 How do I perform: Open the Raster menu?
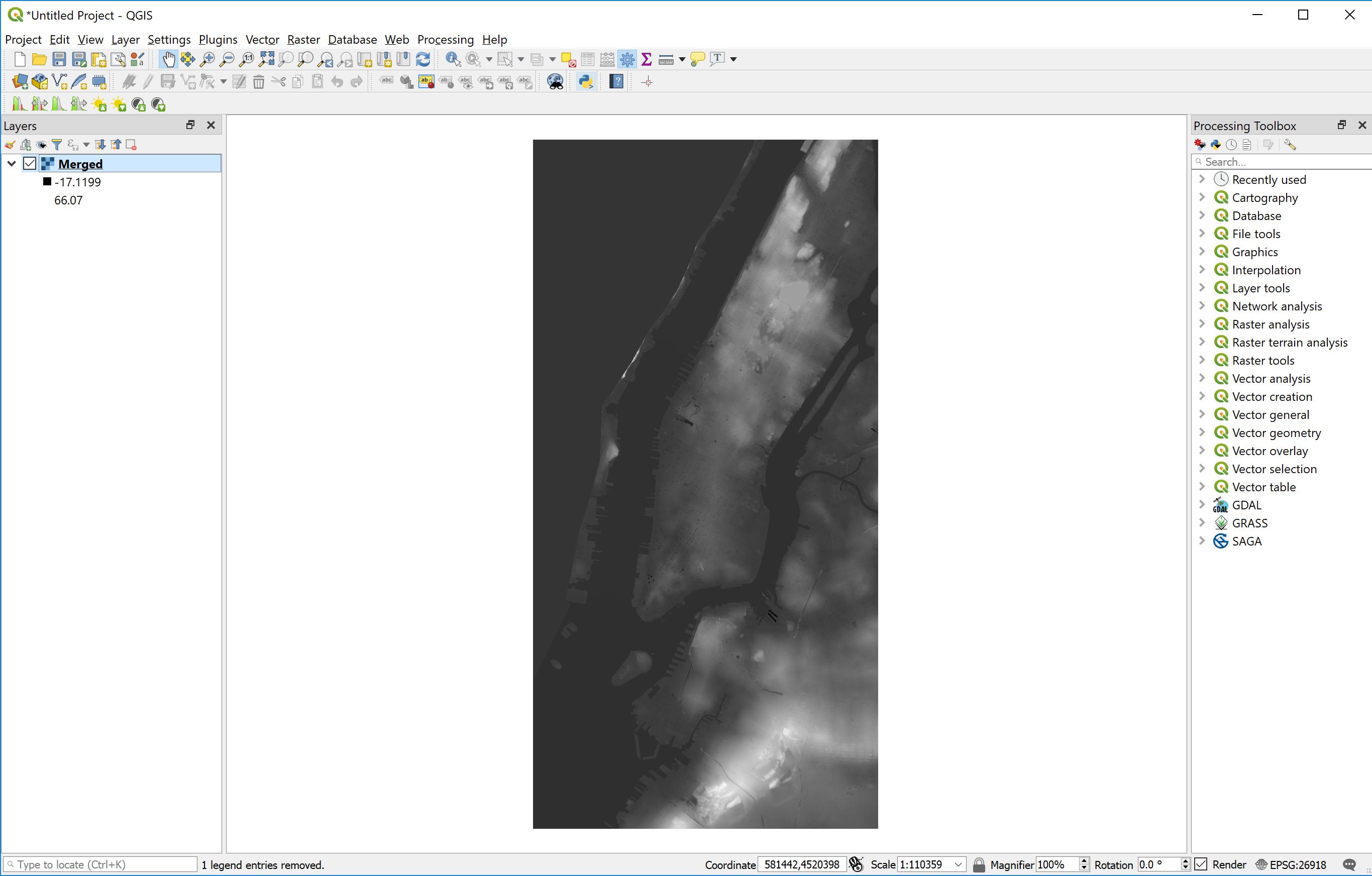(303, 39)
